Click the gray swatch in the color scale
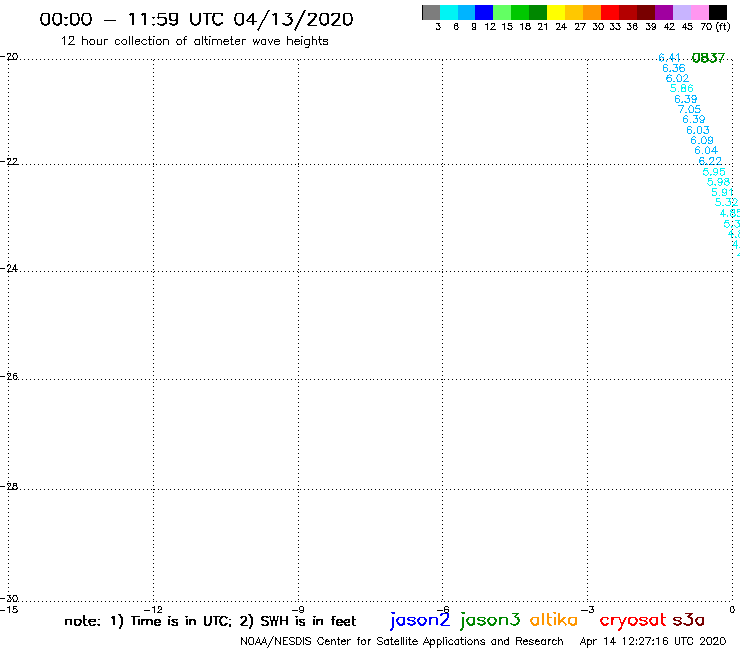The image size is (740, 650). [431, 12]
